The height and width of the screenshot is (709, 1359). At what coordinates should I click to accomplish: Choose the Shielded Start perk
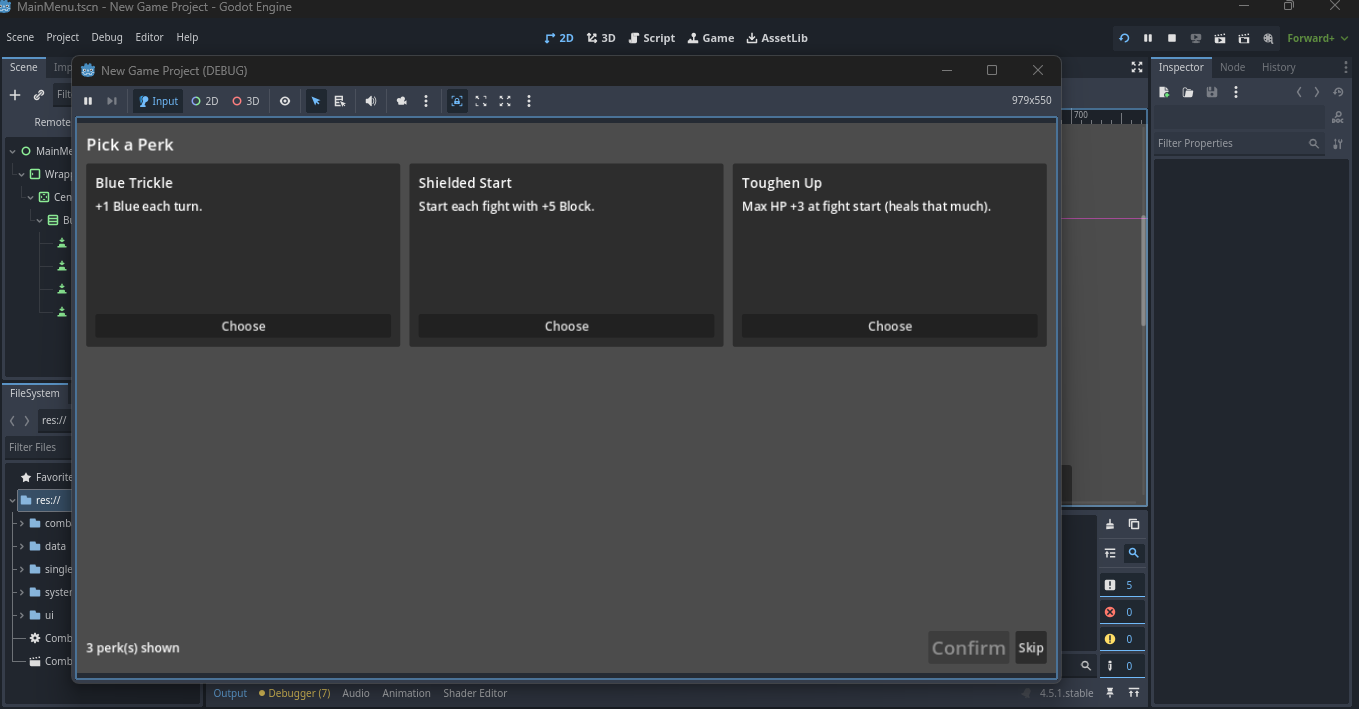click(566, 326)
